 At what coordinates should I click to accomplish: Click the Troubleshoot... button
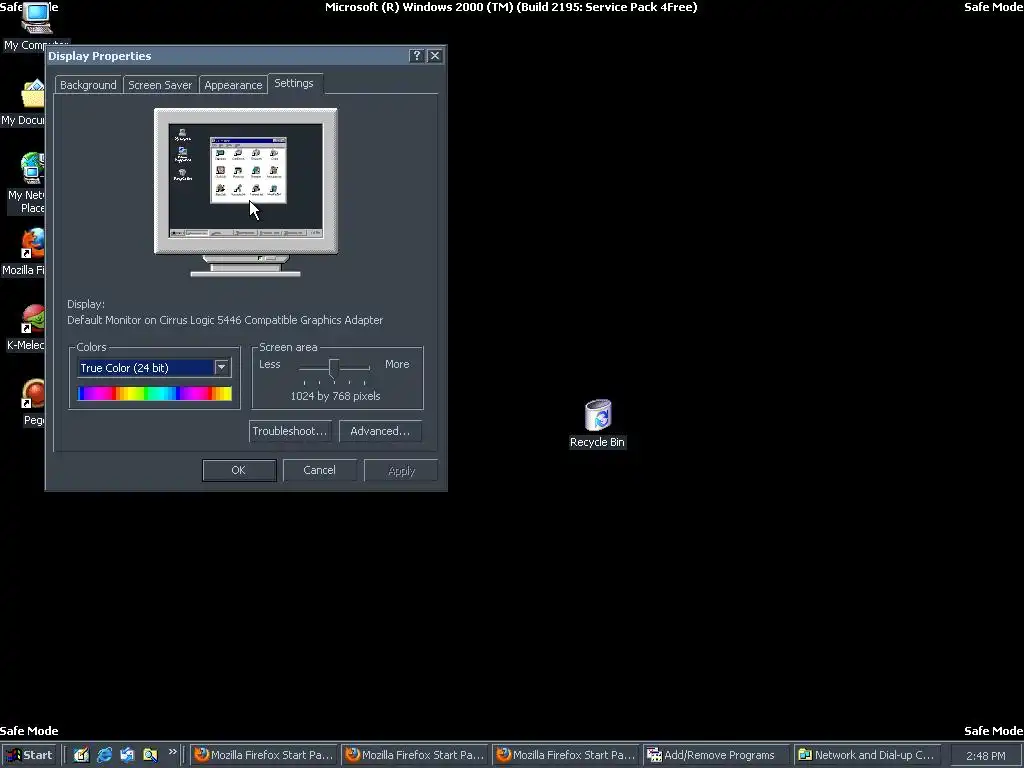click(289, 431)
